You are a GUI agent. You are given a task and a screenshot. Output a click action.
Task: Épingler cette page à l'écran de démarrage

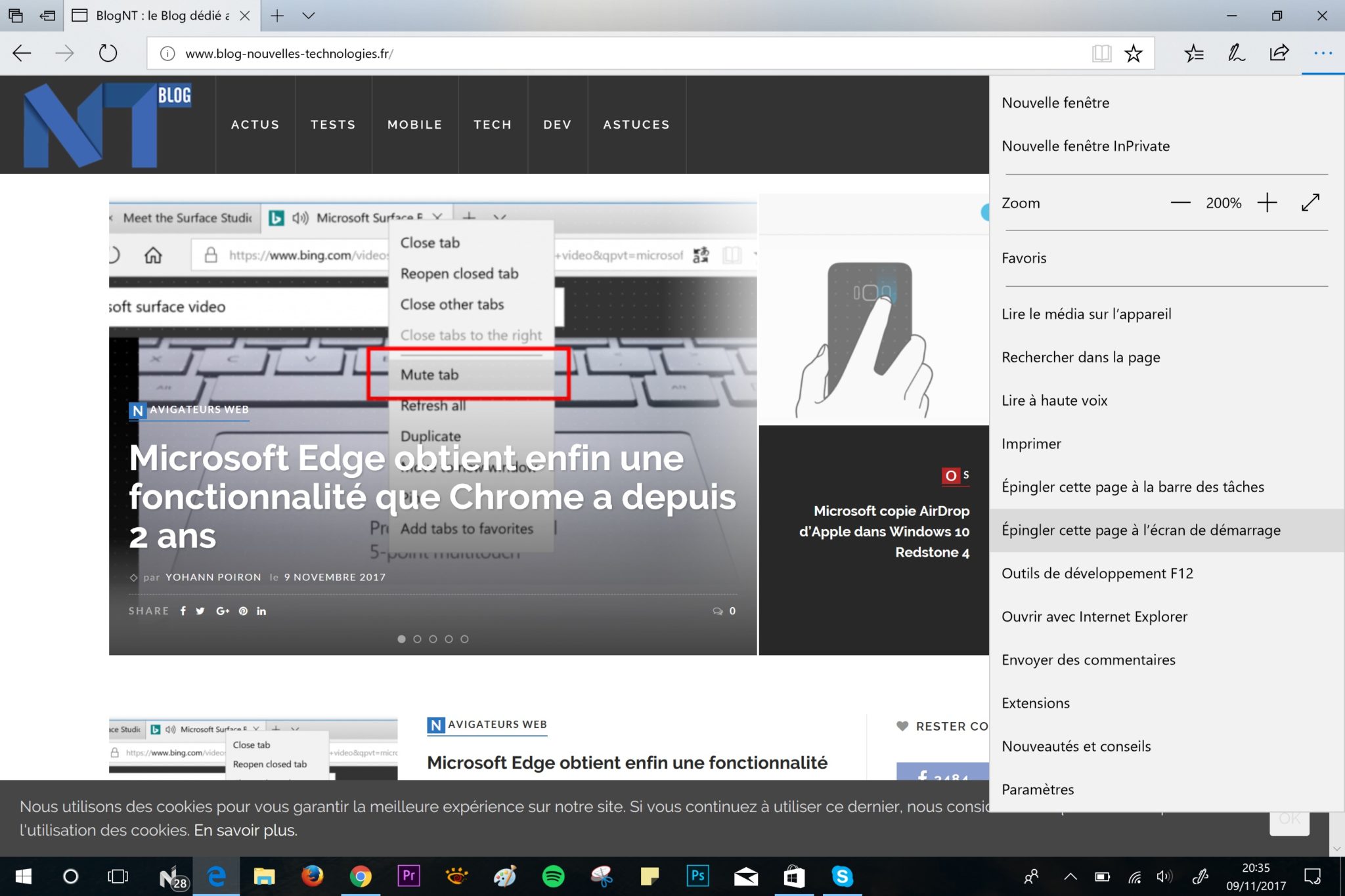(1166, 530)
